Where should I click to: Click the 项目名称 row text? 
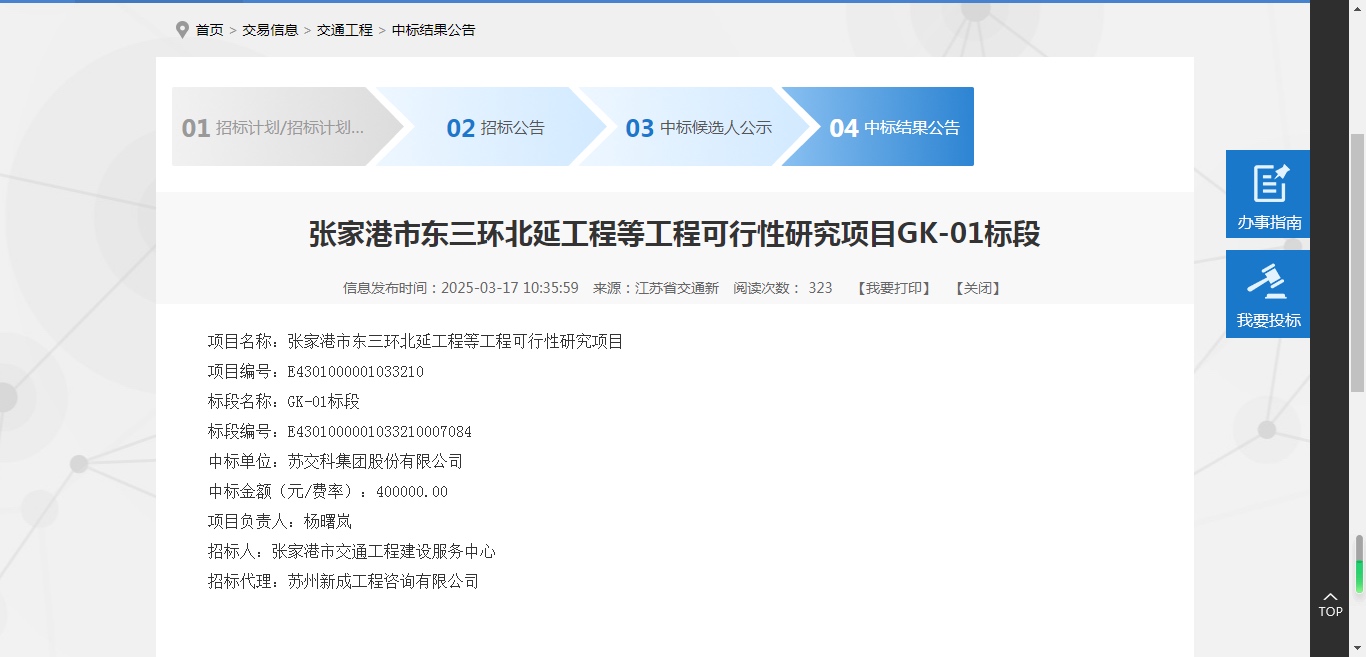416,342
